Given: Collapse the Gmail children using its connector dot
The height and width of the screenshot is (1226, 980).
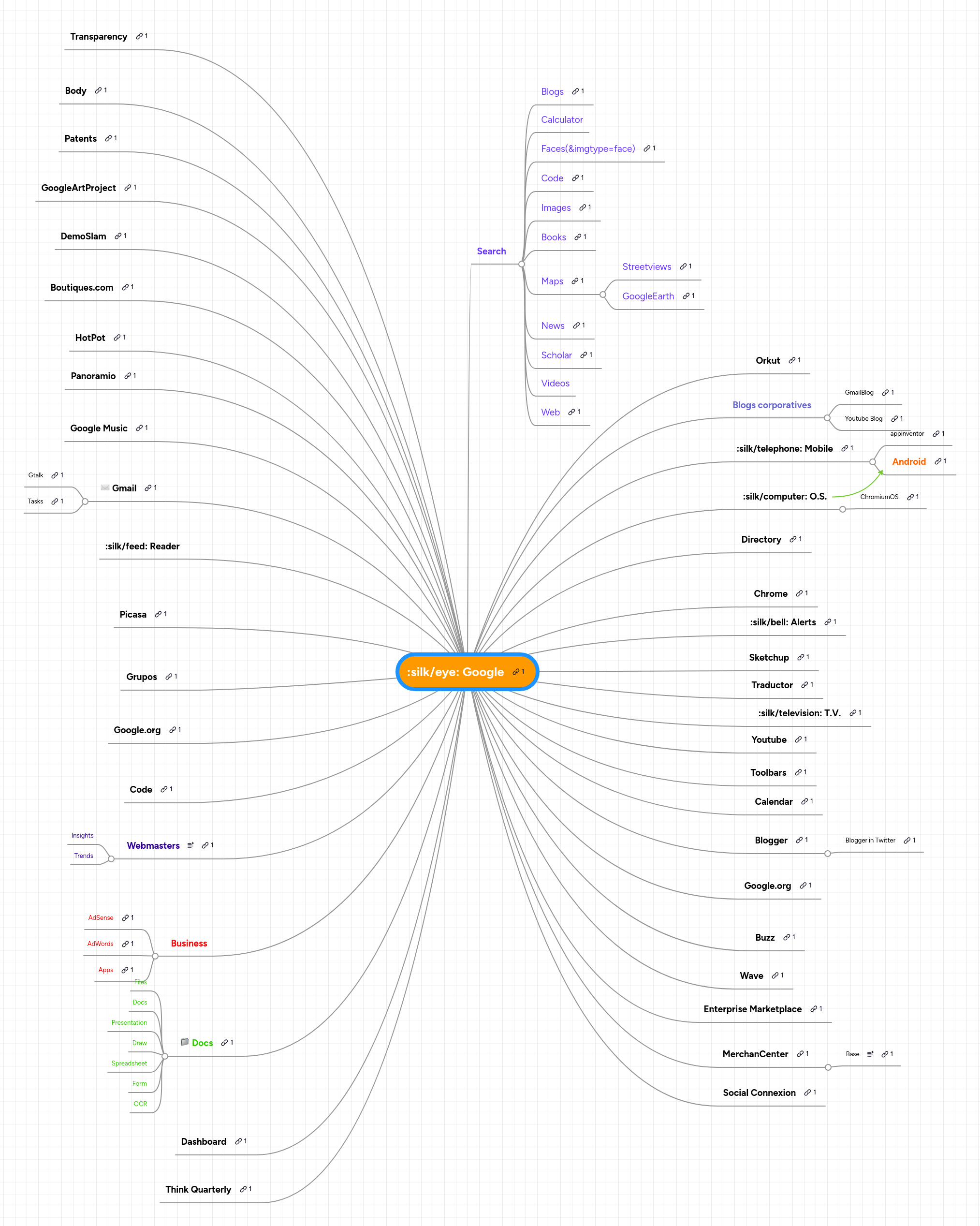Looking at the screenshot, I should (85, 501).
